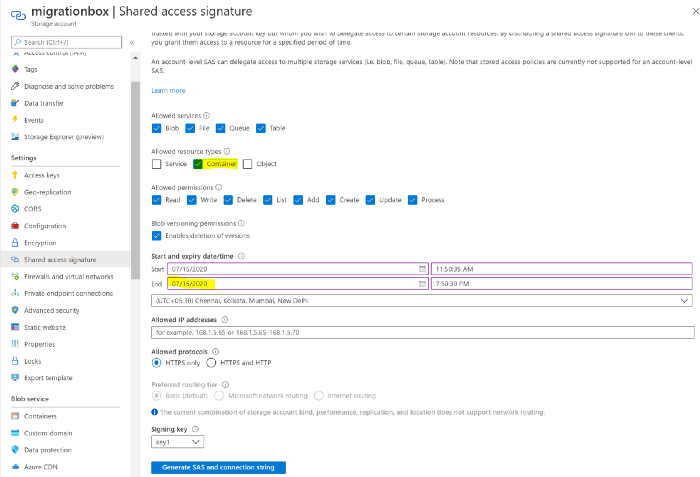The height and width of the screenshot is (477, 700).
Task: Click the Access keys key icon
Action: [15, 175]
